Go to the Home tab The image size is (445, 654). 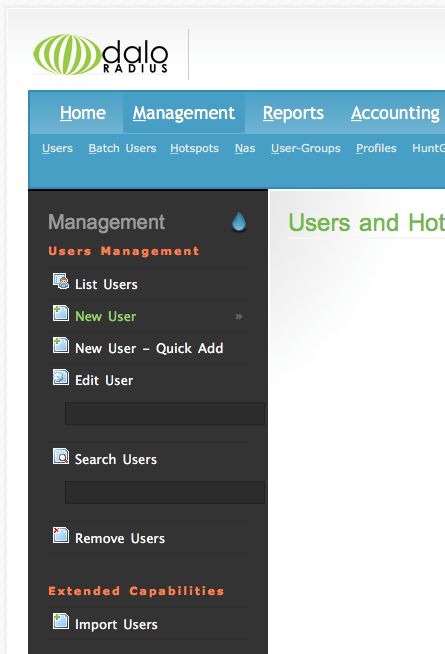coord(83,113)
